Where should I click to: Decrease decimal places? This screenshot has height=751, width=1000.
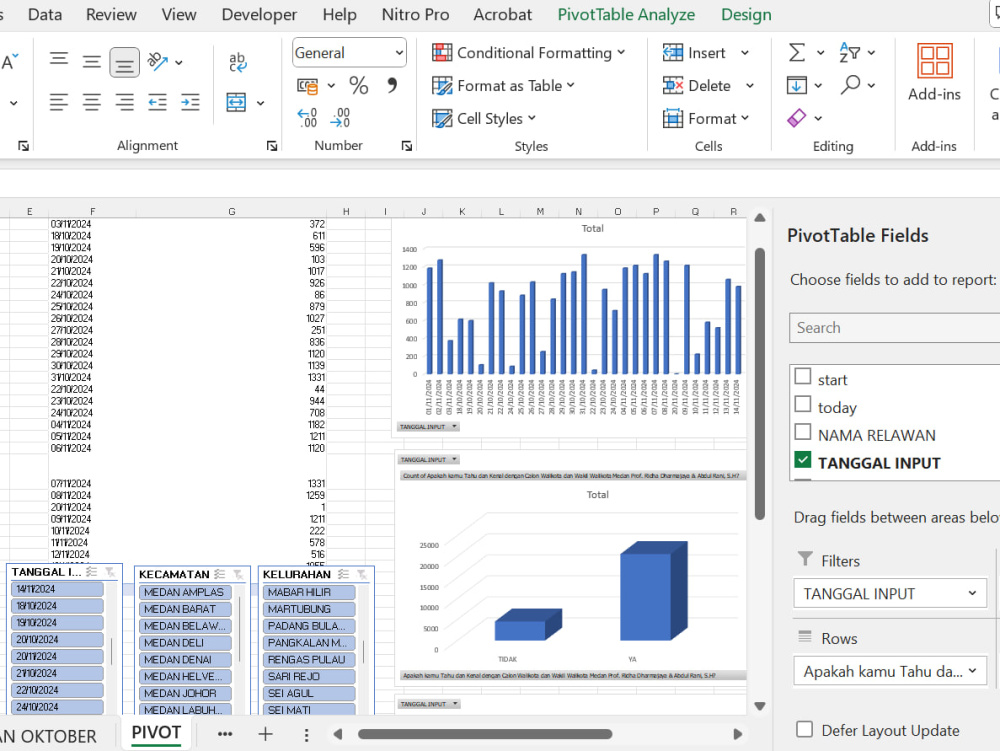(x=341, y=117)
